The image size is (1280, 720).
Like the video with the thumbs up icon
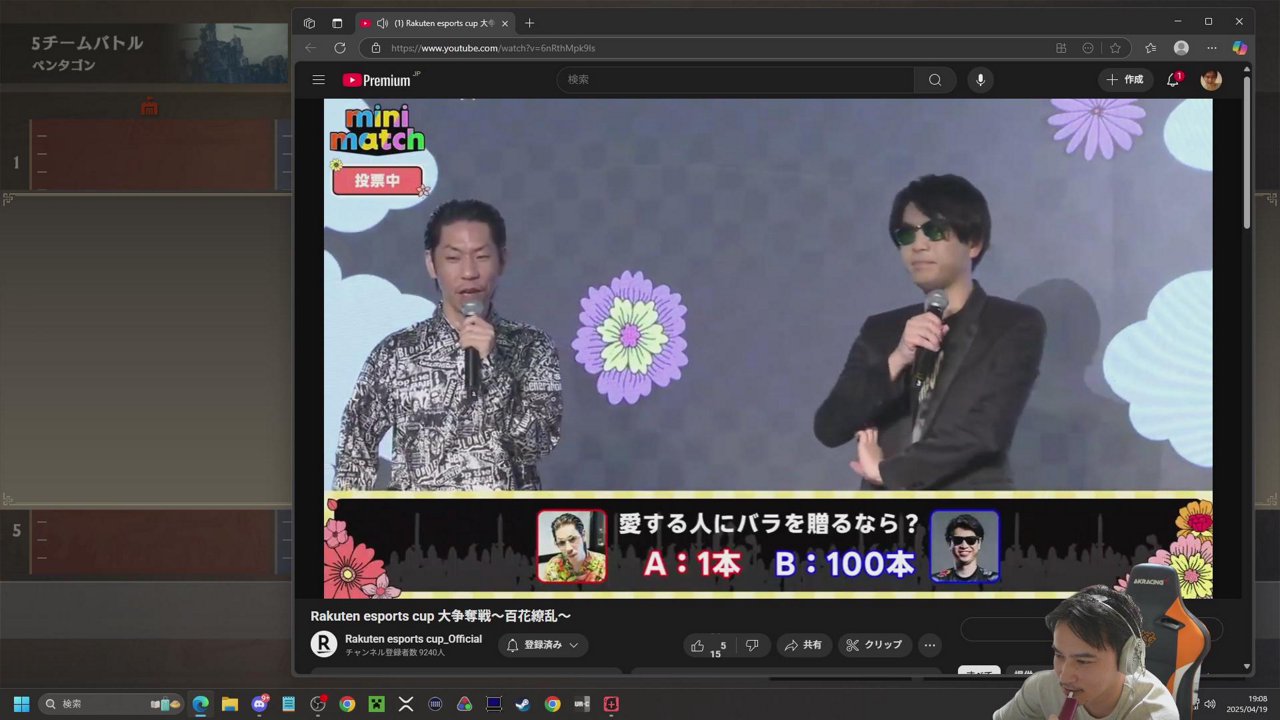click(697, 645)
